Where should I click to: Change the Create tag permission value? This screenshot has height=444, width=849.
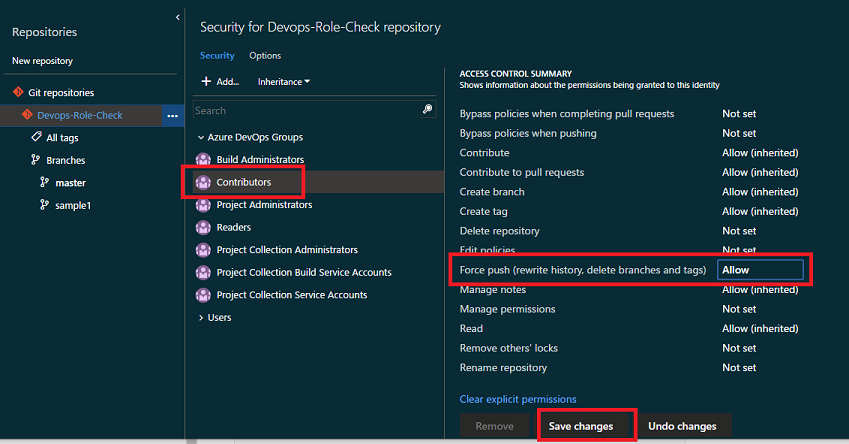(x=760, y=211)
